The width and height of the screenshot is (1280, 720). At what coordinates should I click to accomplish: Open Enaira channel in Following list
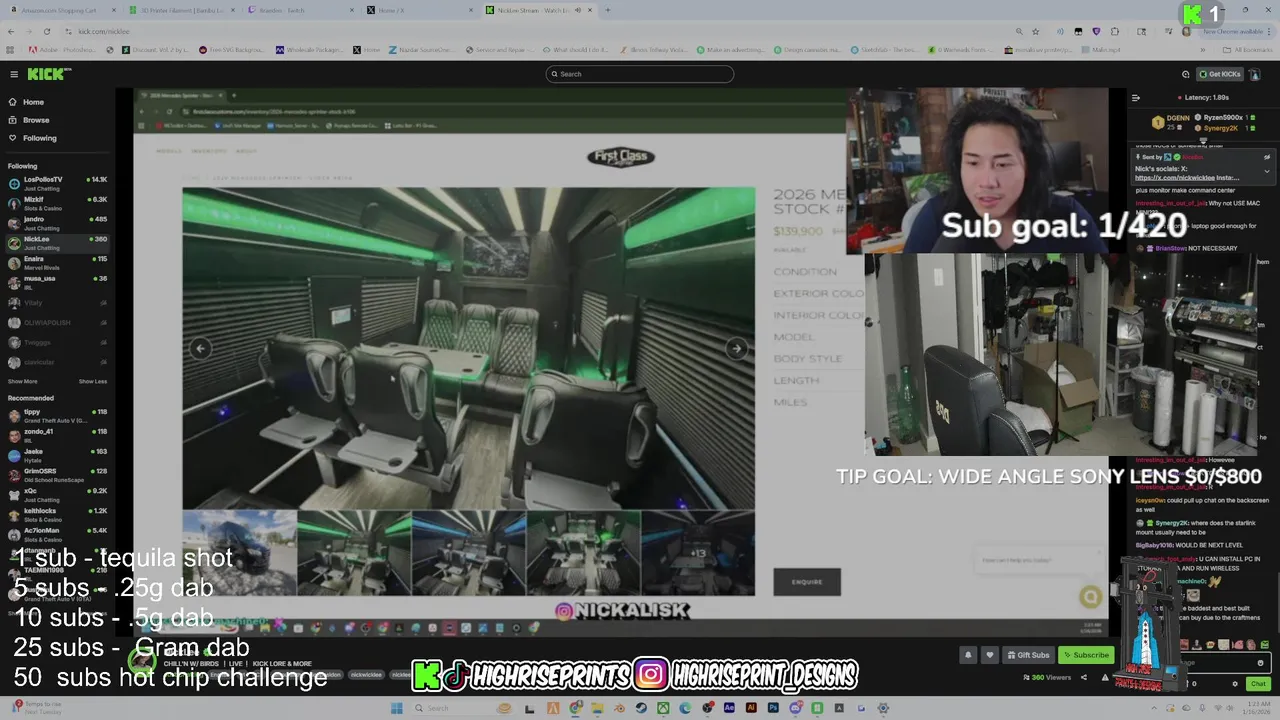pyautogui.click(x=57, y=262)
